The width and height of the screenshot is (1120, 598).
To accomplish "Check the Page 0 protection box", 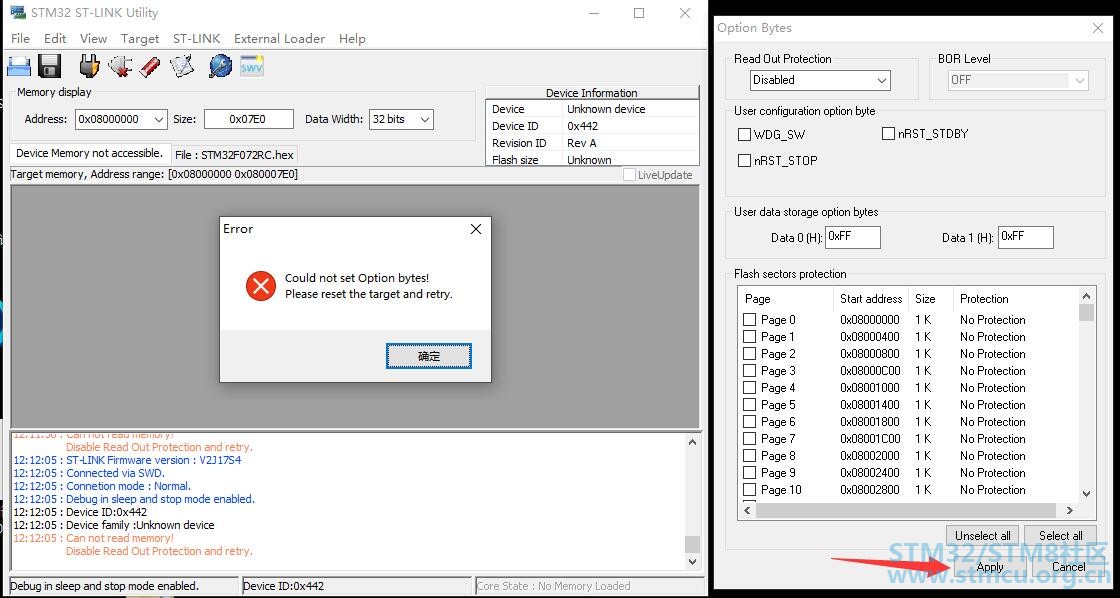I will coord(749,319).
